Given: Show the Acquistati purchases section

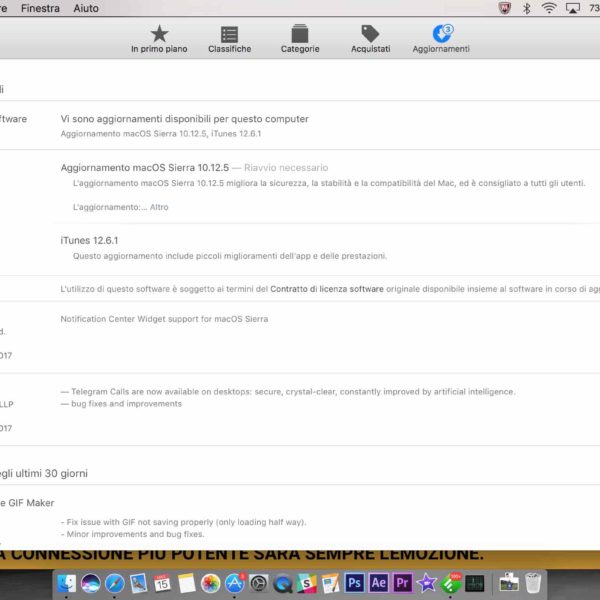Looking at the screenshot, I should click(x=370, y=39).
